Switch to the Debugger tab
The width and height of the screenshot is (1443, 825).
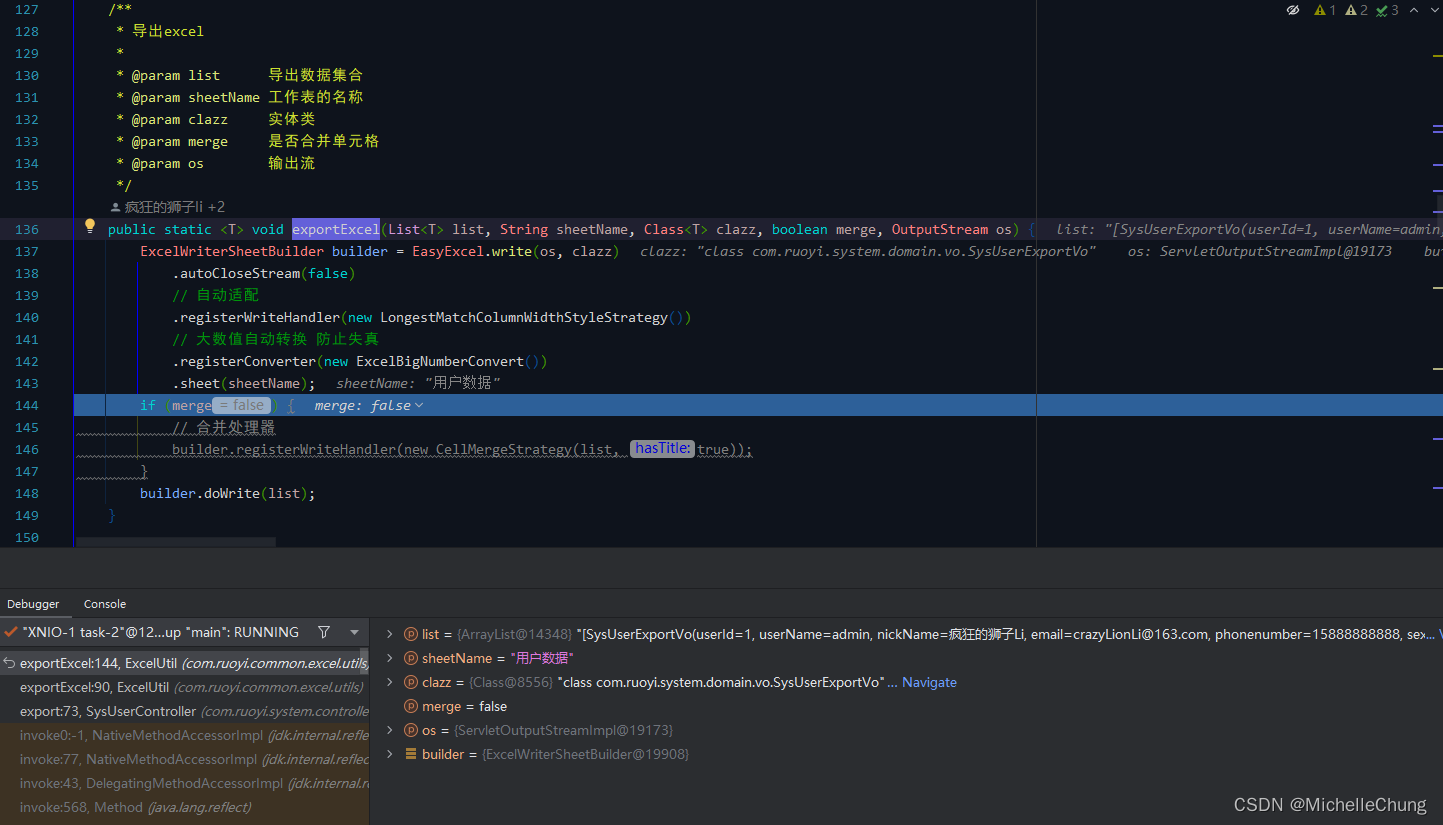click(33, 604)
